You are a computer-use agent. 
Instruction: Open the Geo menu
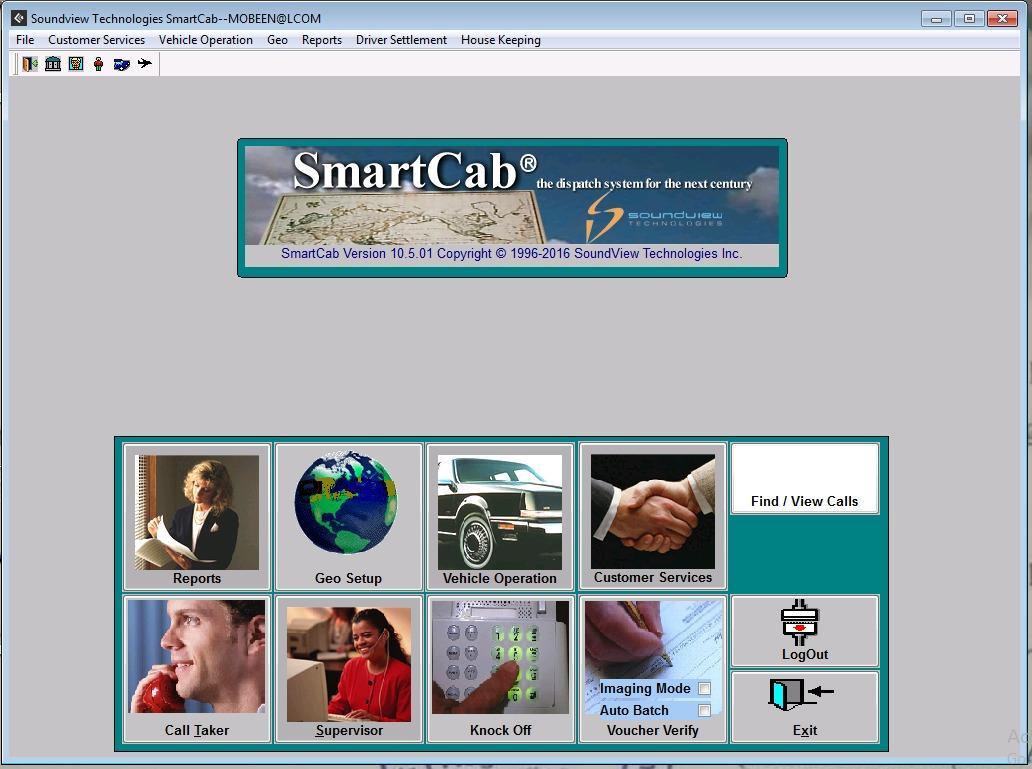coord(277,40)
